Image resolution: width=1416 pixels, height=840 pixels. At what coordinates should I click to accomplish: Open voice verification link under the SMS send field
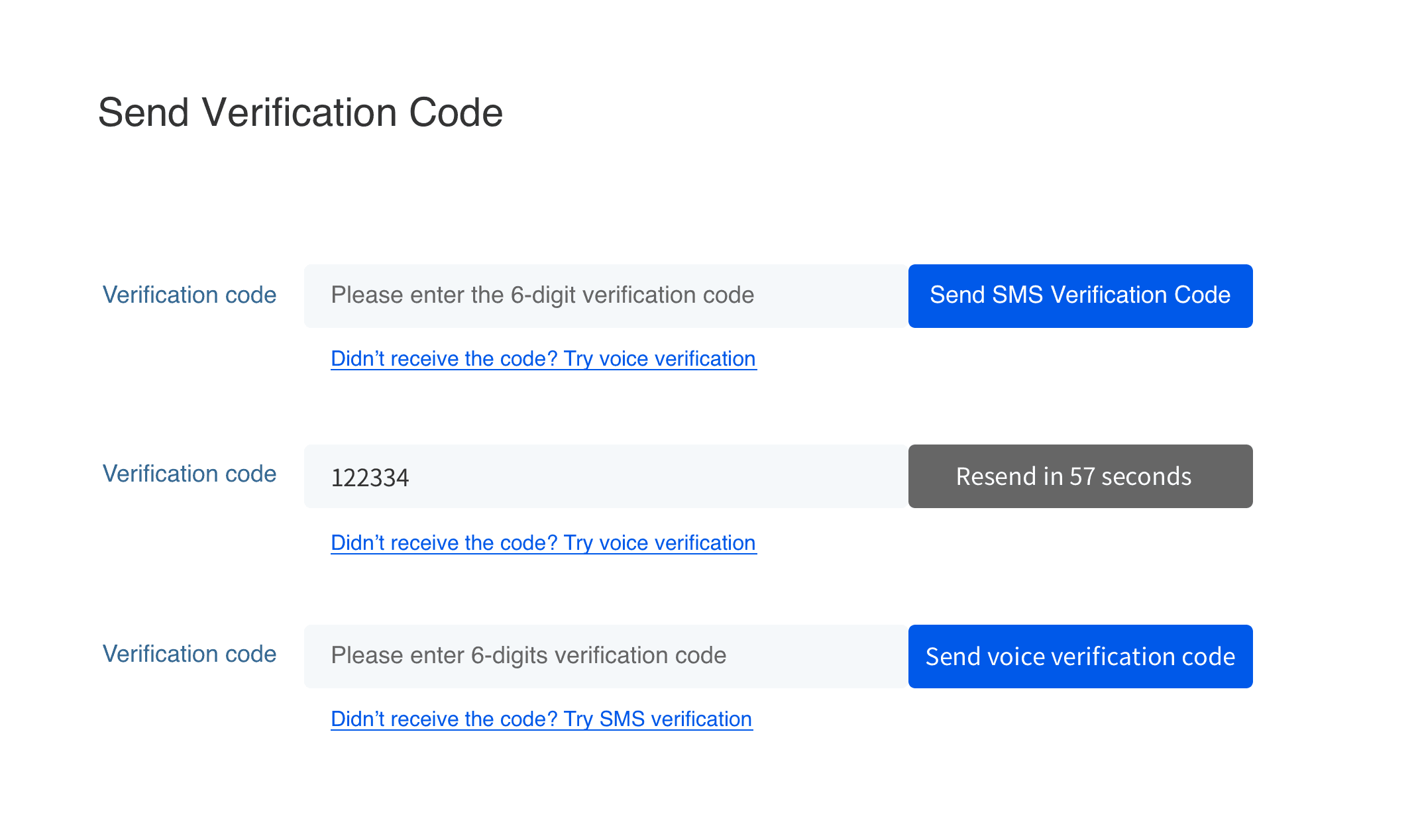click(543, 358)
